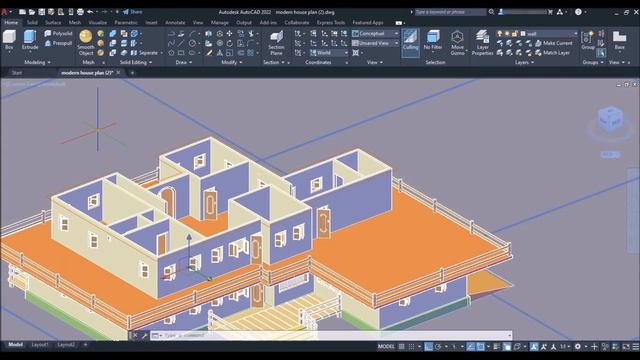Undo the last action via quick access toolbar
The image size is (640, 360).
90,12
